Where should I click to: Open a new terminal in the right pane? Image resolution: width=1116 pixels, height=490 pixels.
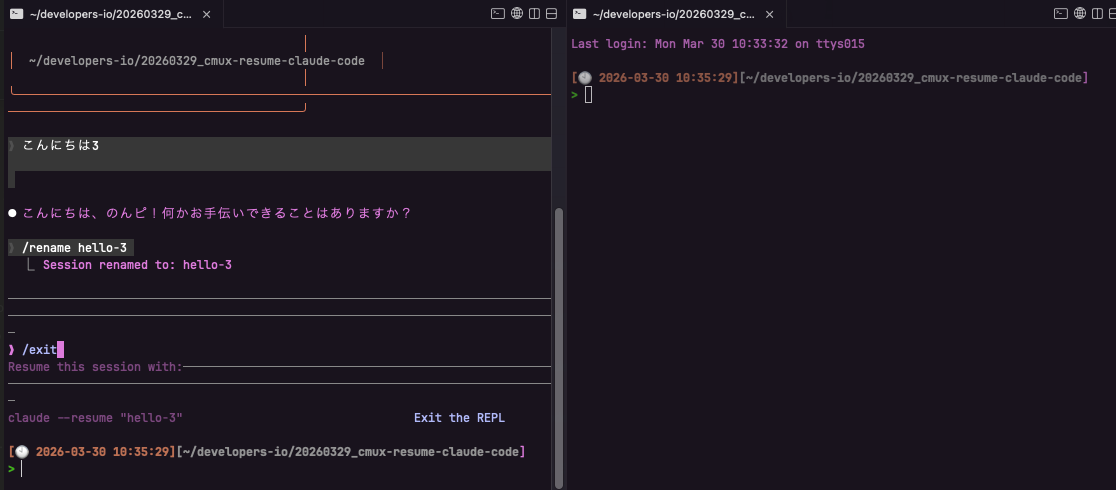pos(1061,14)
